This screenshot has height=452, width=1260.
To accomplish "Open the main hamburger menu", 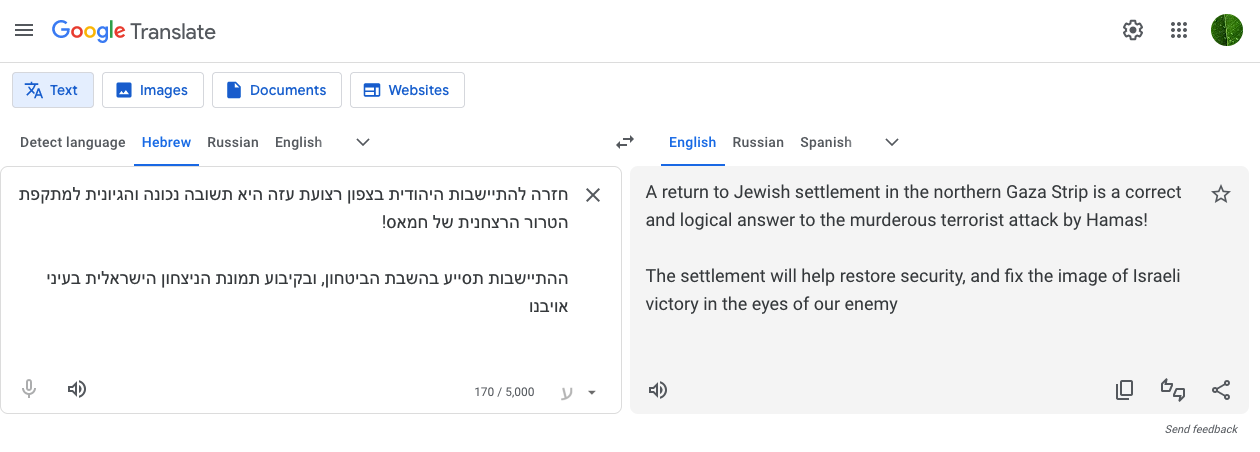I will (24, 30).
